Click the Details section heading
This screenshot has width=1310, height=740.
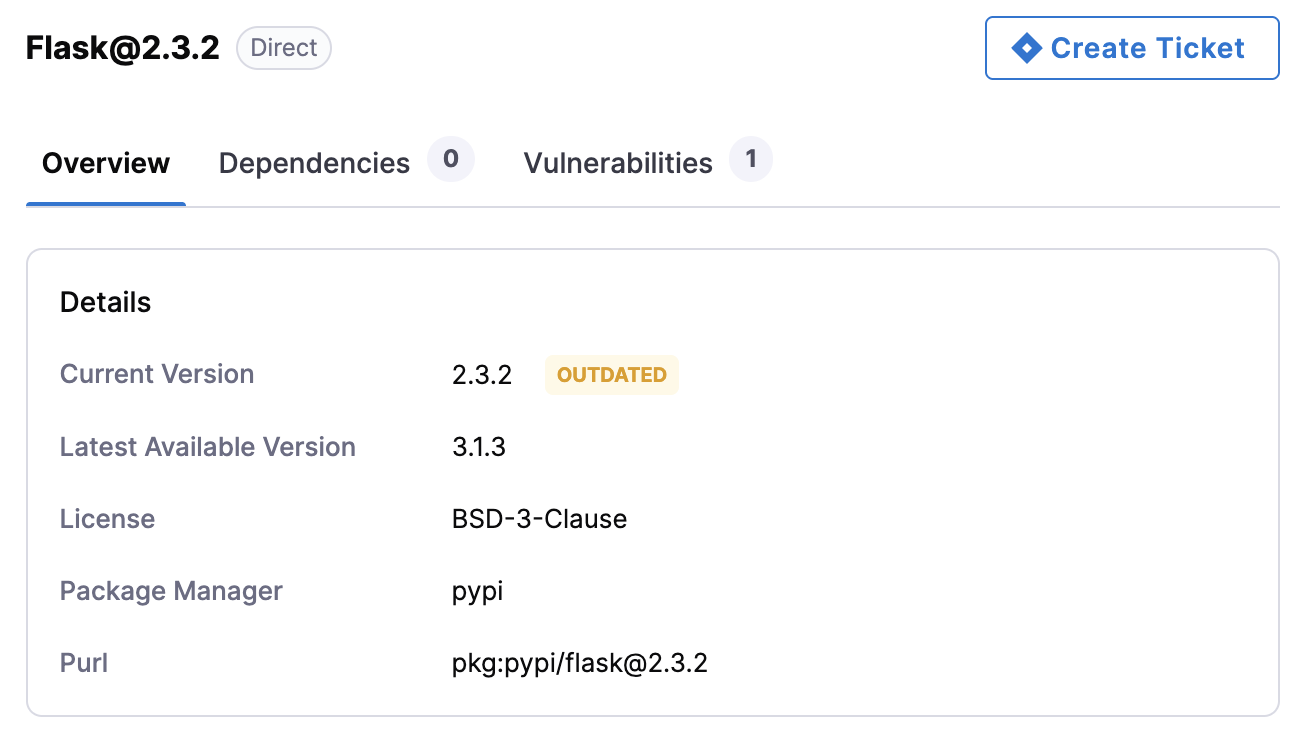tap(106, 302)
